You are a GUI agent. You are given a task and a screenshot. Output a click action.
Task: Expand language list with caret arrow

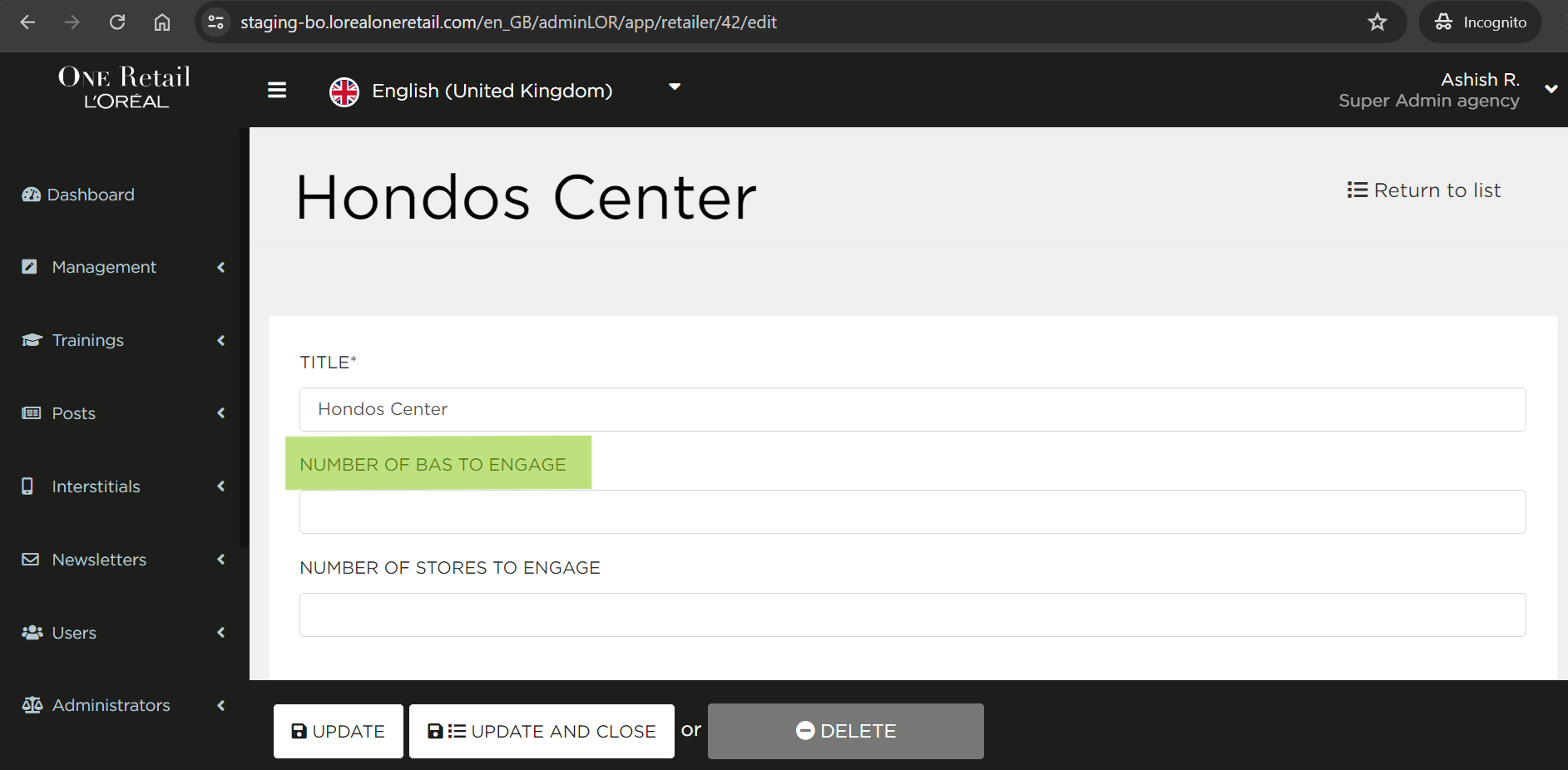tap(675, 86)
